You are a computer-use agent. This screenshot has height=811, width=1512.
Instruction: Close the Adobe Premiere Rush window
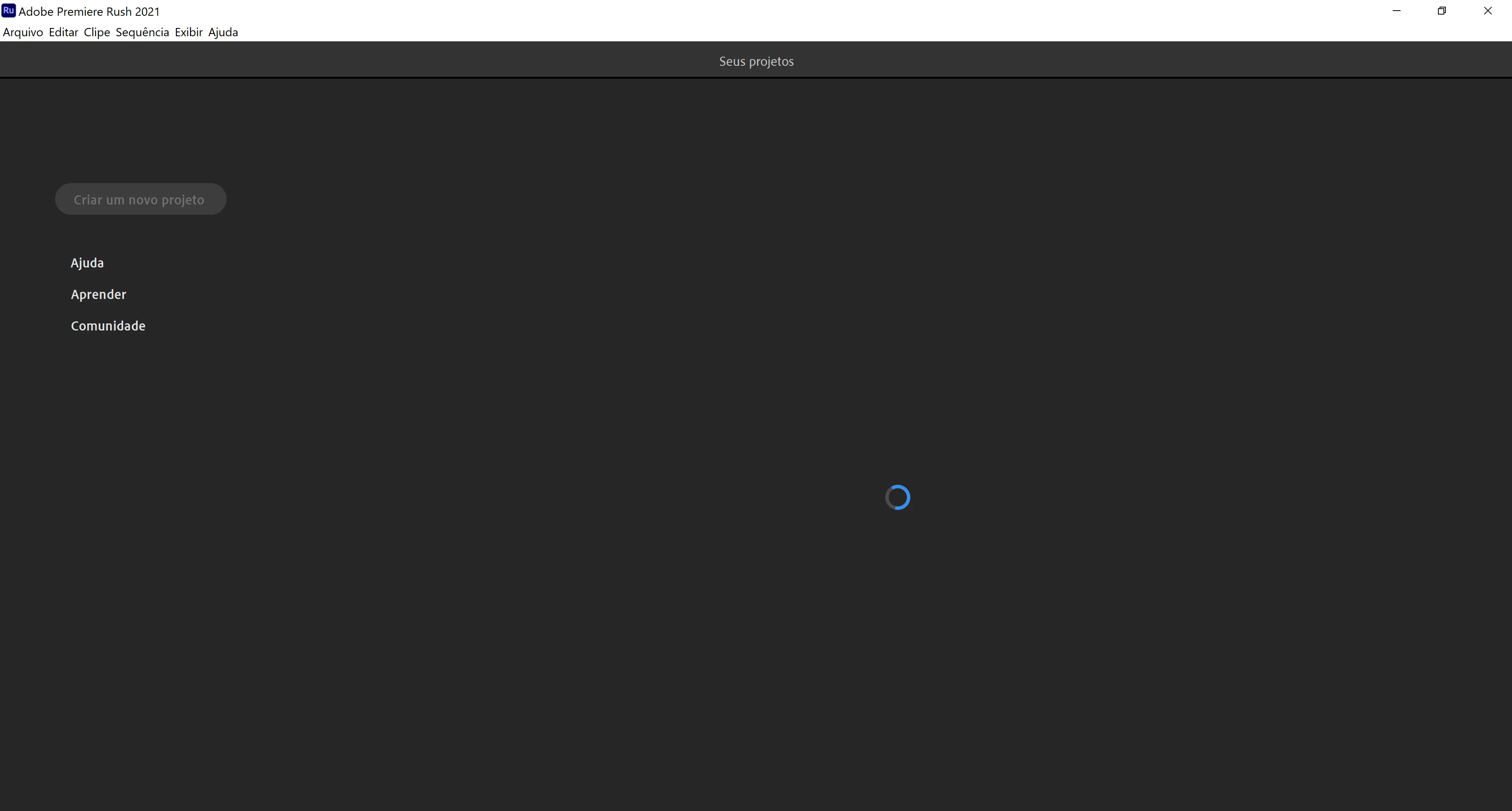(1487, 11)
